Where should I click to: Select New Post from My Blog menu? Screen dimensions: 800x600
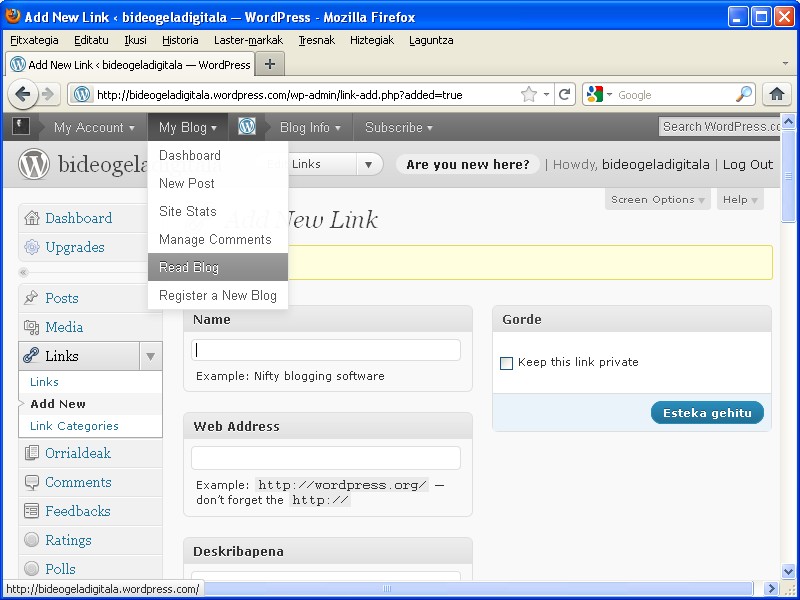[218, 183]
